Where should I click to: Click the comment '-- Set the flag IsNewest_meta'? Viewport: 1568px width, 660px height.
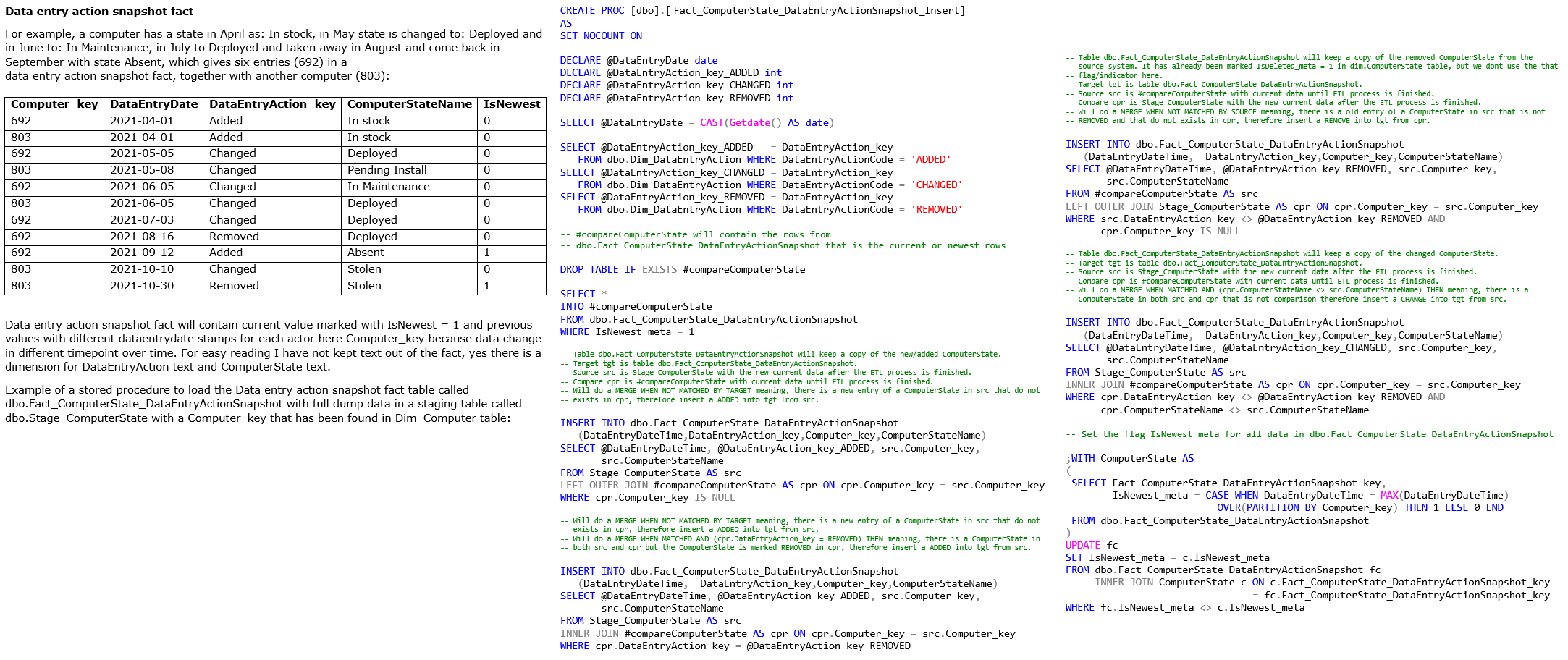1310,434
